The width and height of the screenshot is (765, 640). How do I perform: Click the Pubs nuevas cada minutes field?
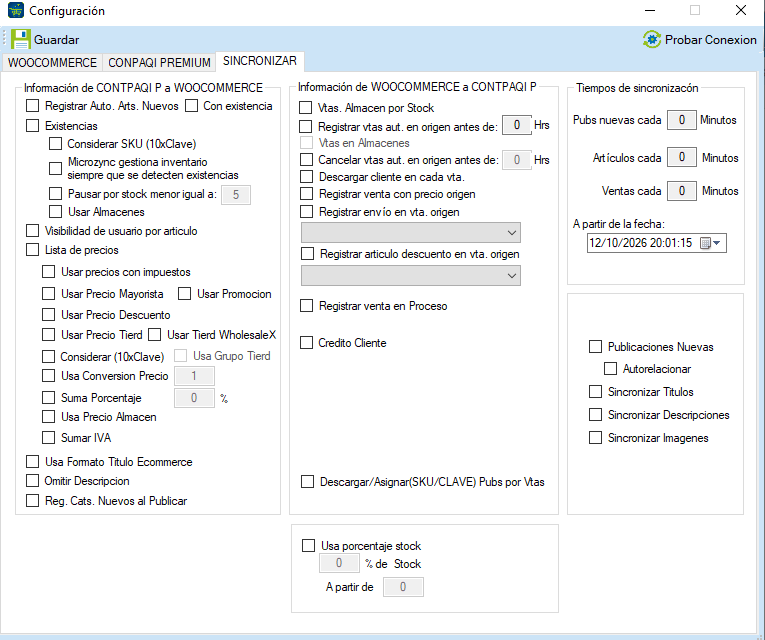tap(681, 120)
